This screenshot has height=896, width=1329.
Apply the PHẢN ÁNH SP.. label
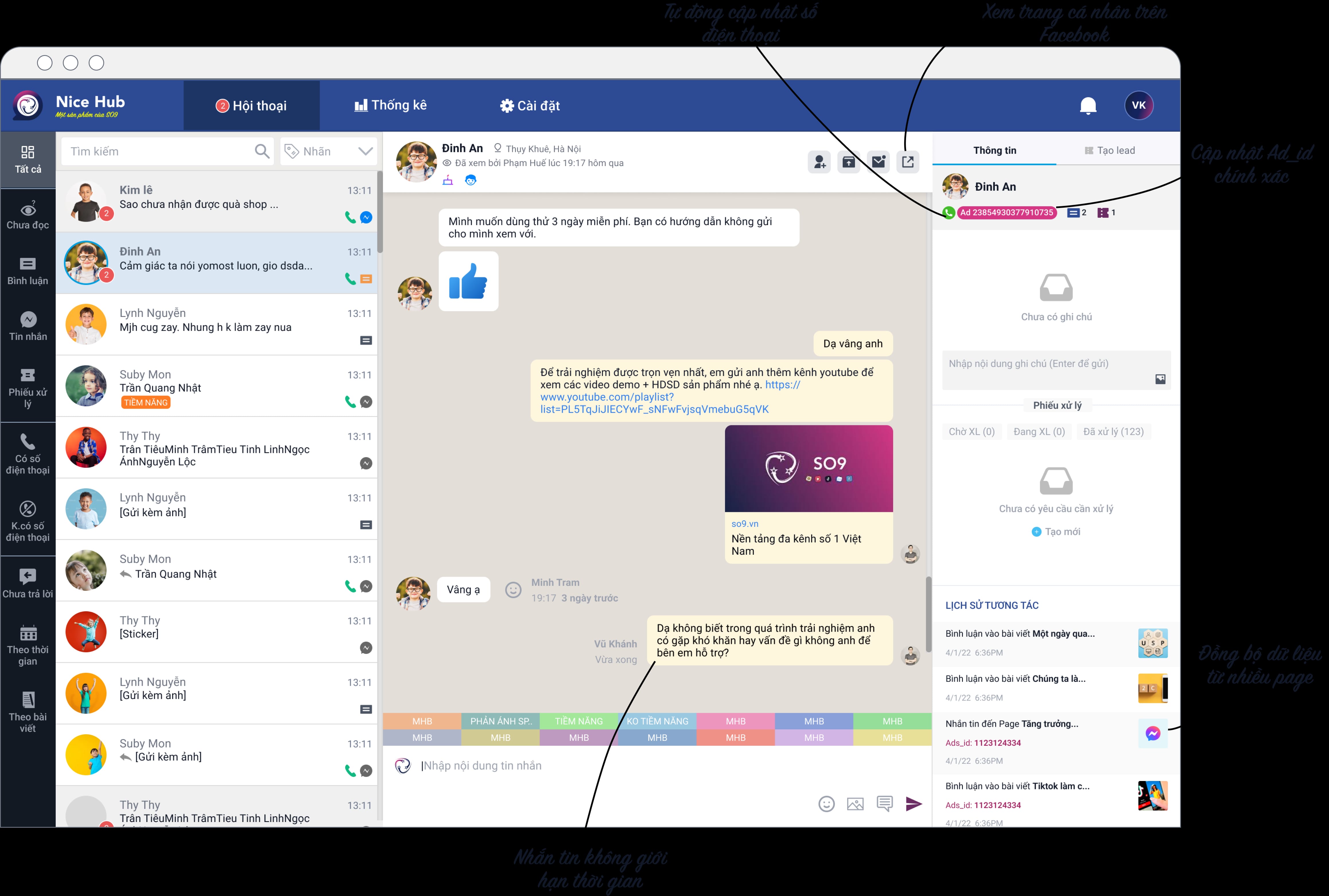(x=501, y=721)
